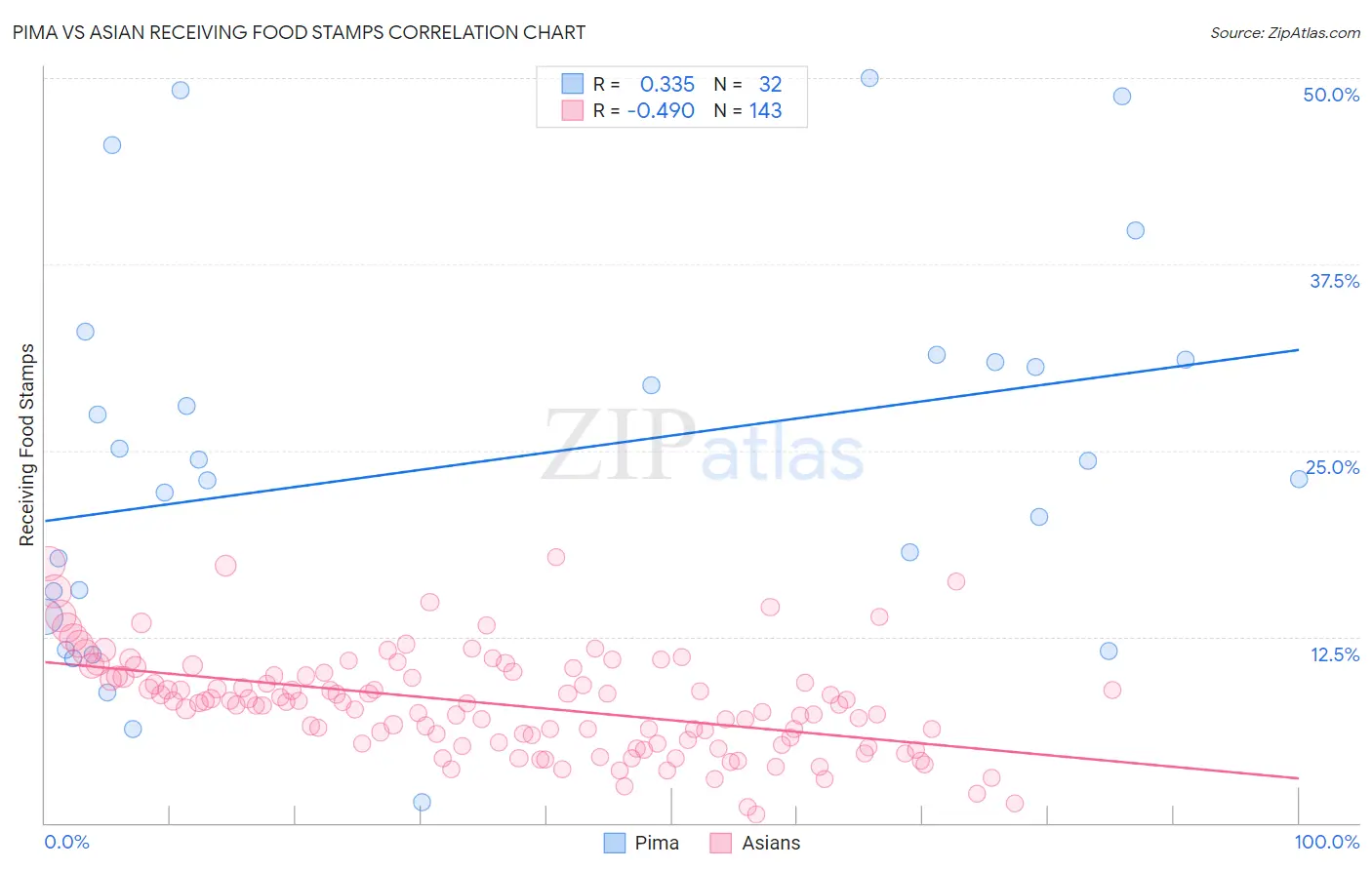Click the R value -0.490 text

[661, 110]
